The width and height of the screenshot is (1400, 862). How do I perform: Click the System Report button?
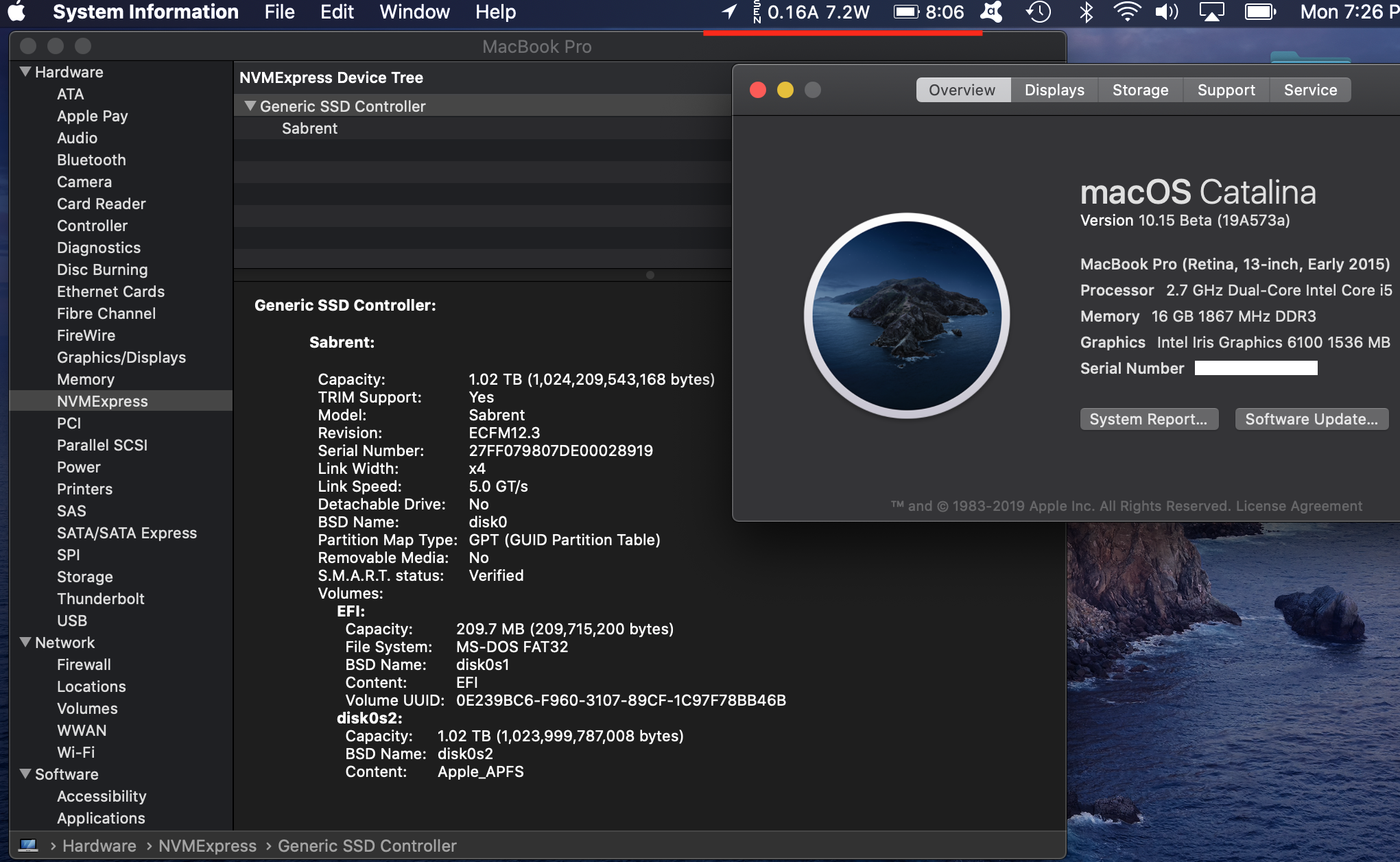tap(1148, 419)
